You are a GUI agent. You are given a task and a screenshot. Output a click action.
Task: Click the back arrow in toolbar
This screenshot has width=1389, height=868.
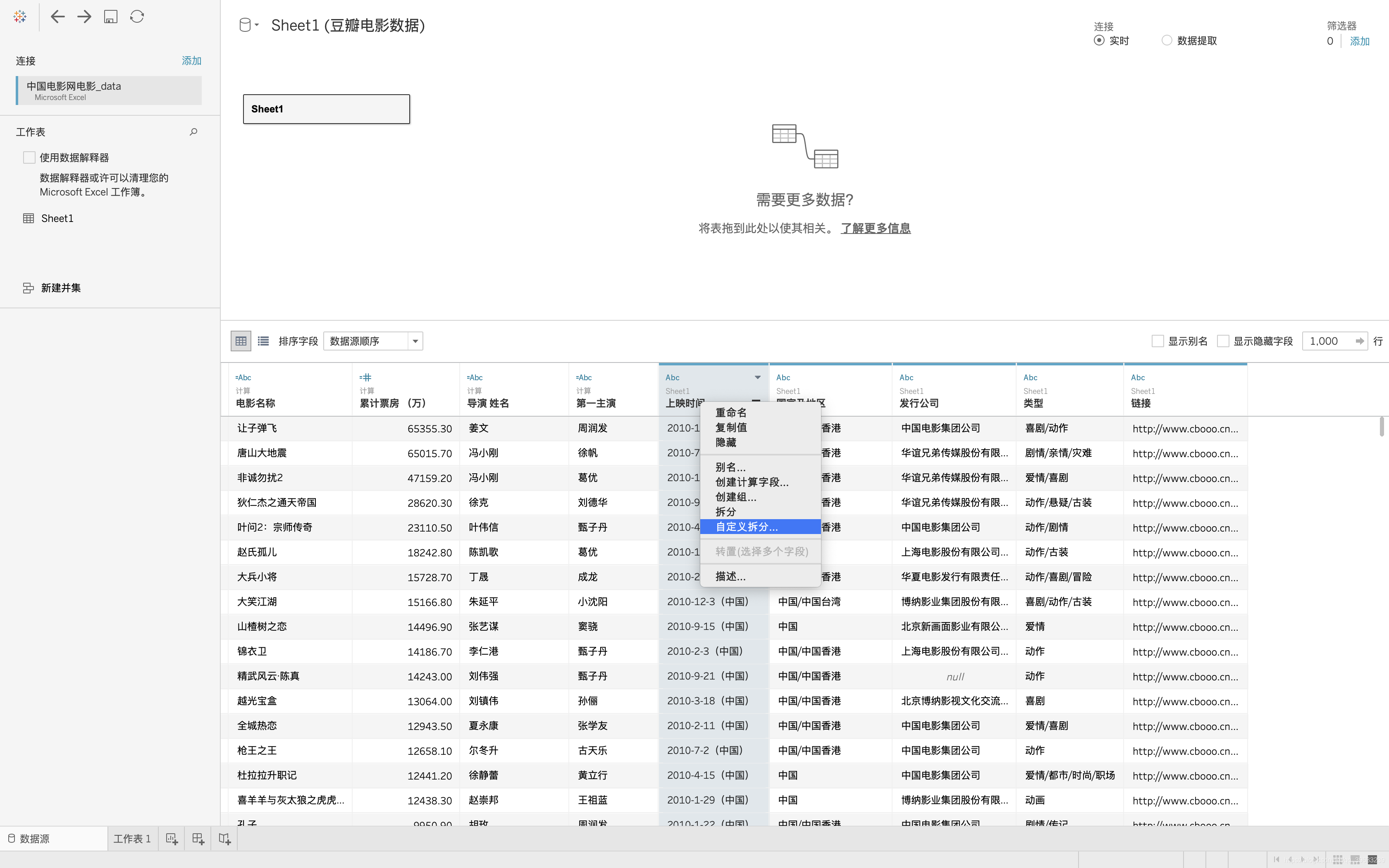[57, 17]
